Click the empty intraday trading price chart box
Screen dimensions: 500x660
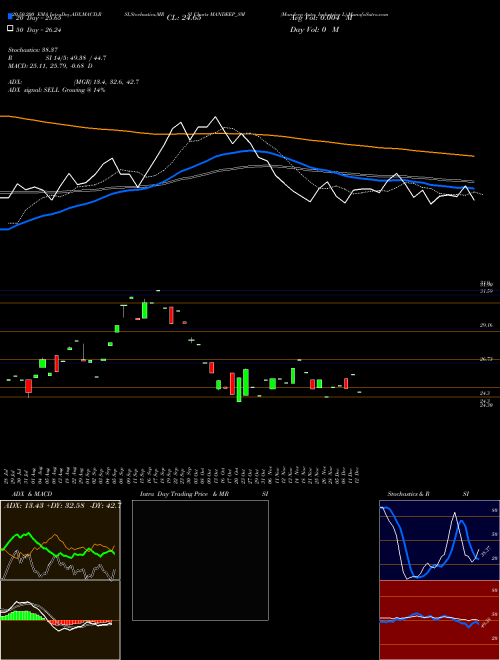click(x=200, y=560)
